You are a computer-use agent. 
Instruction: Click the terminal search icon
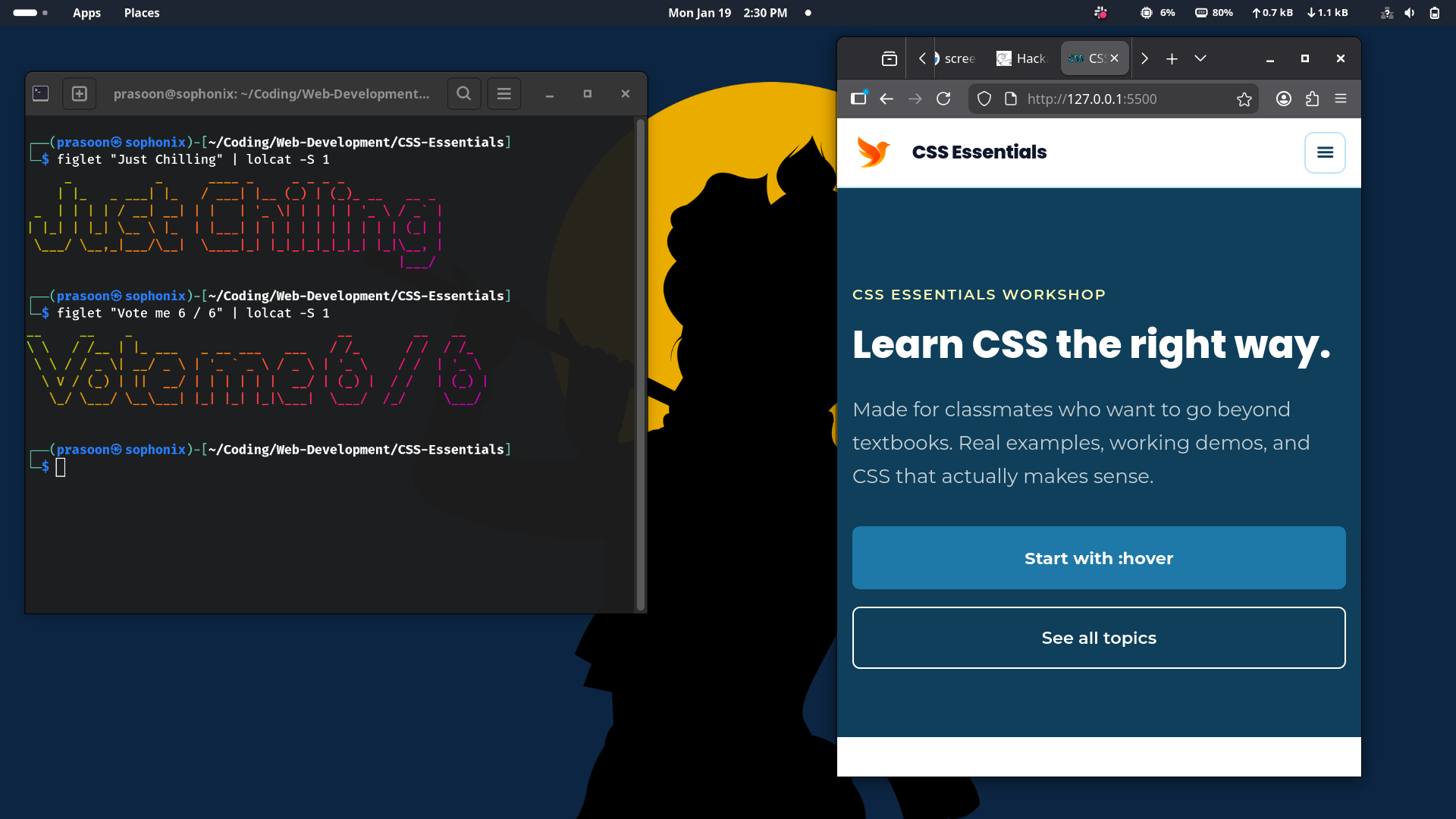tap(463, 94)
